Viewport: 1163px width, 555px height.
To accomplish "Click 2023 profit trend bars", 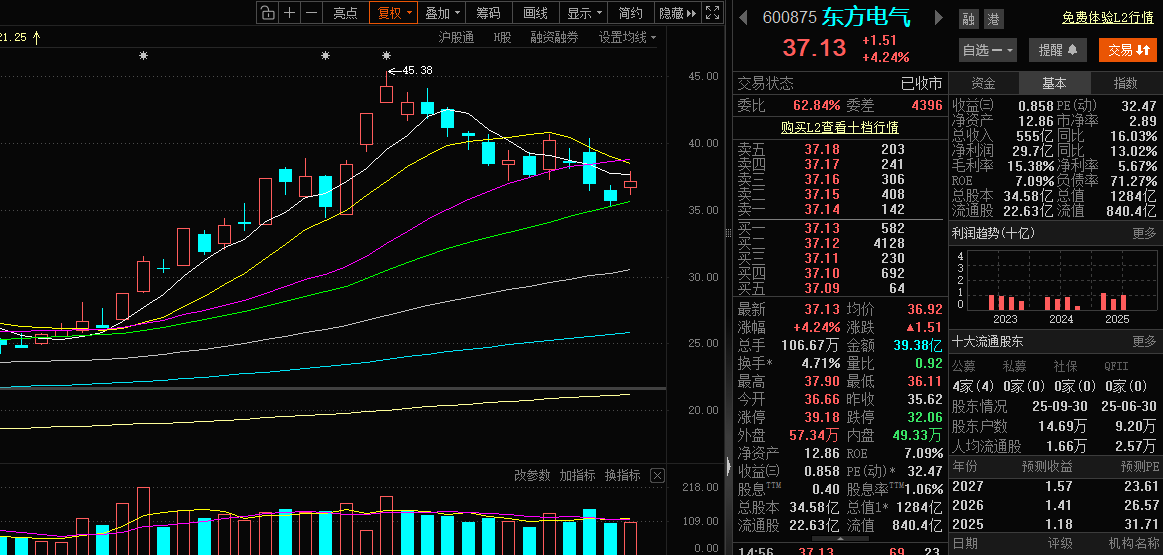I will (1005, 302).
